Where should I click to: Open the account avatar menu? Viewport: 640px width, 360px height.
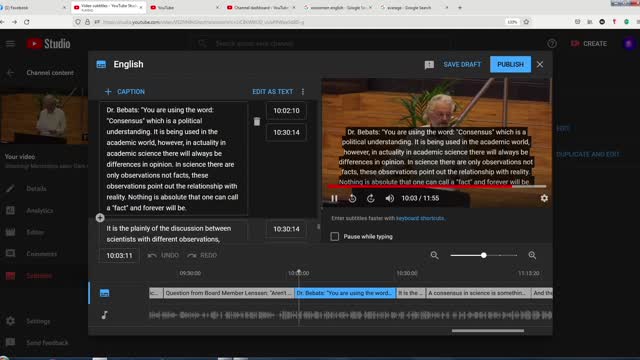[629, 44]
